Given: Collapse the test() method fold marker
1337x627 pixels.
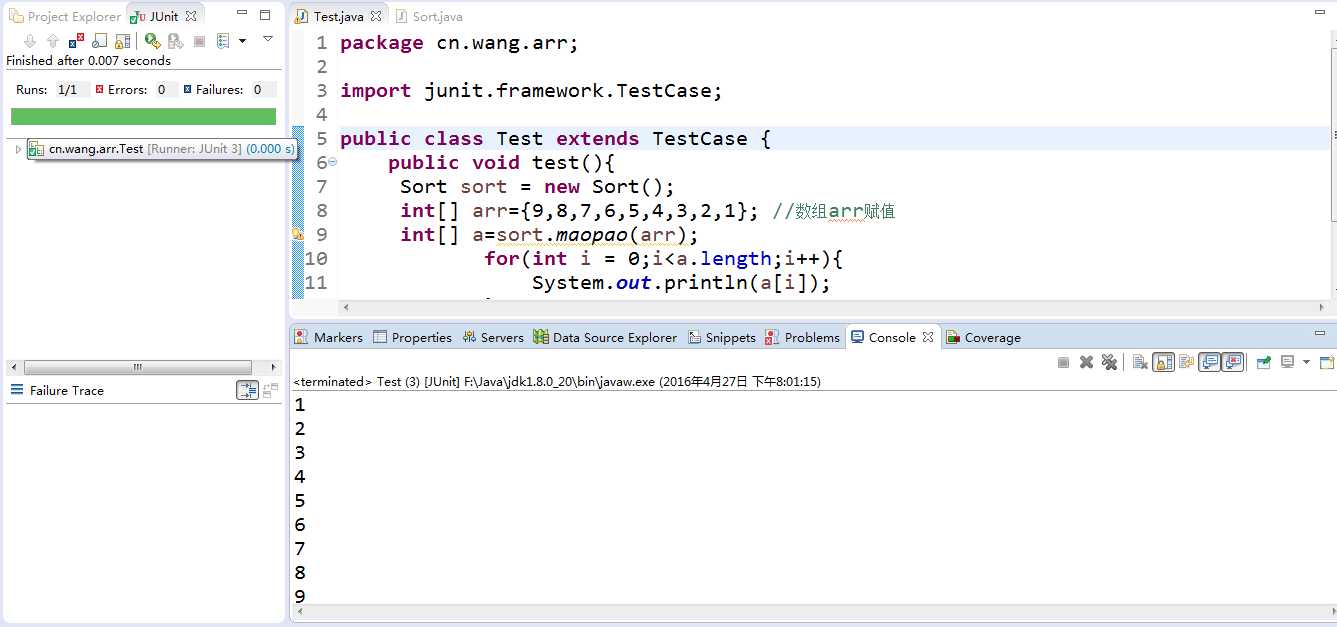Looking at the screenshot, I should pyautogui.click(x=333, y=162).
